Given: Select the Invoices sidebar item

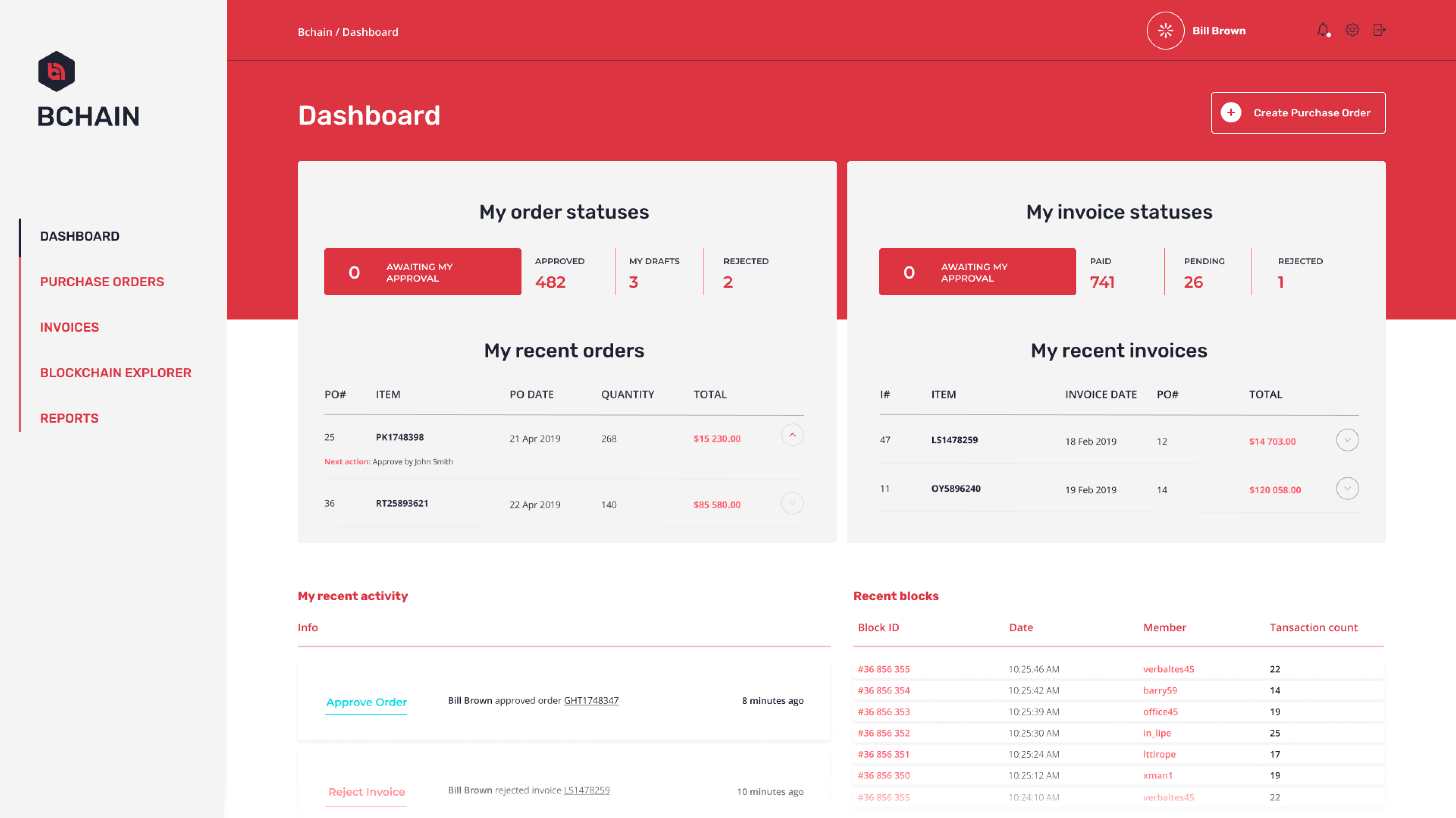Looking at the screenshot, I should 69,327.
